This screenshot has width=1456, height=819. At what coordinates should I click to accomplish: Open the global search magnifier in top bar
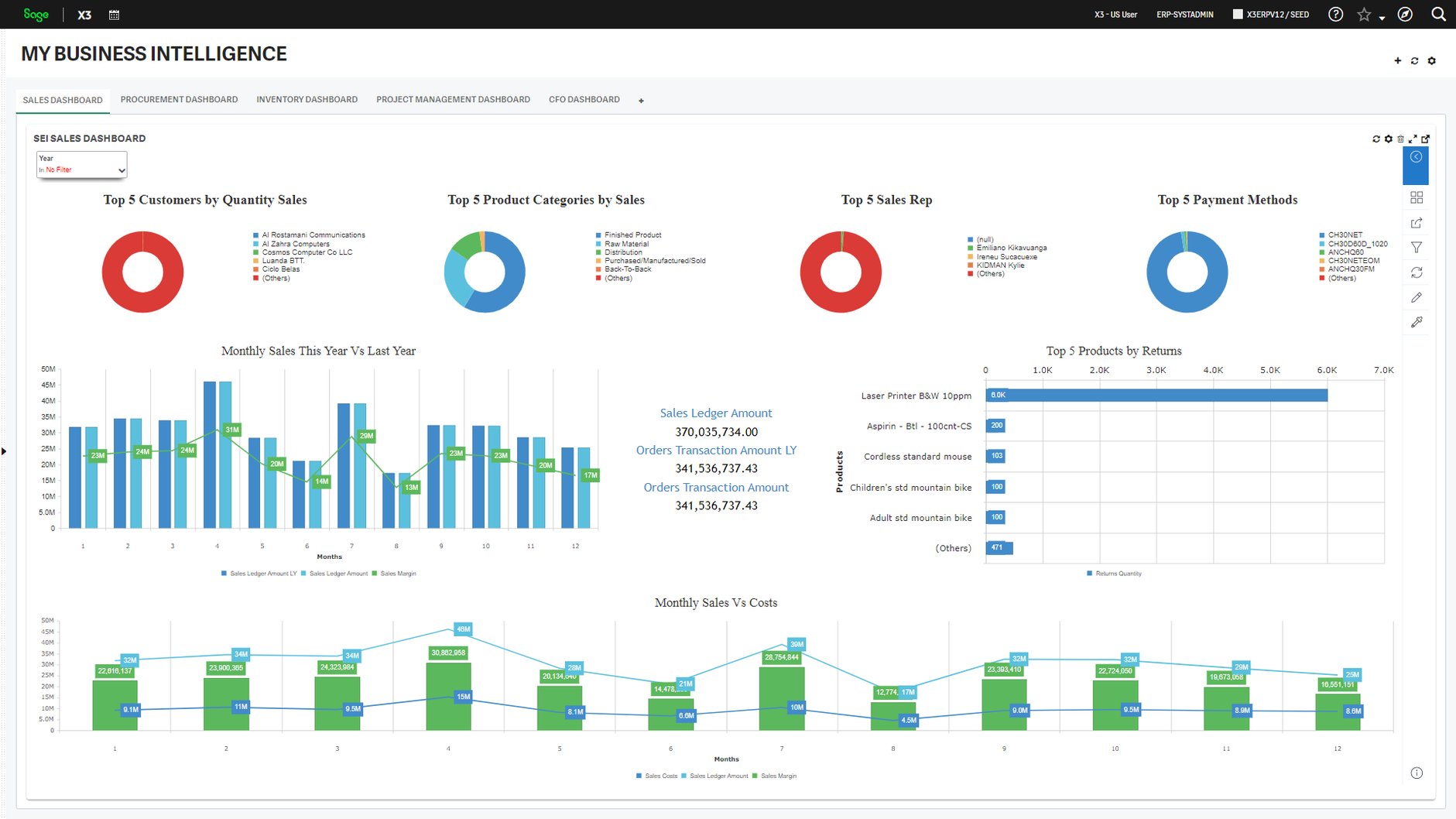click(x=1439, y=14)
